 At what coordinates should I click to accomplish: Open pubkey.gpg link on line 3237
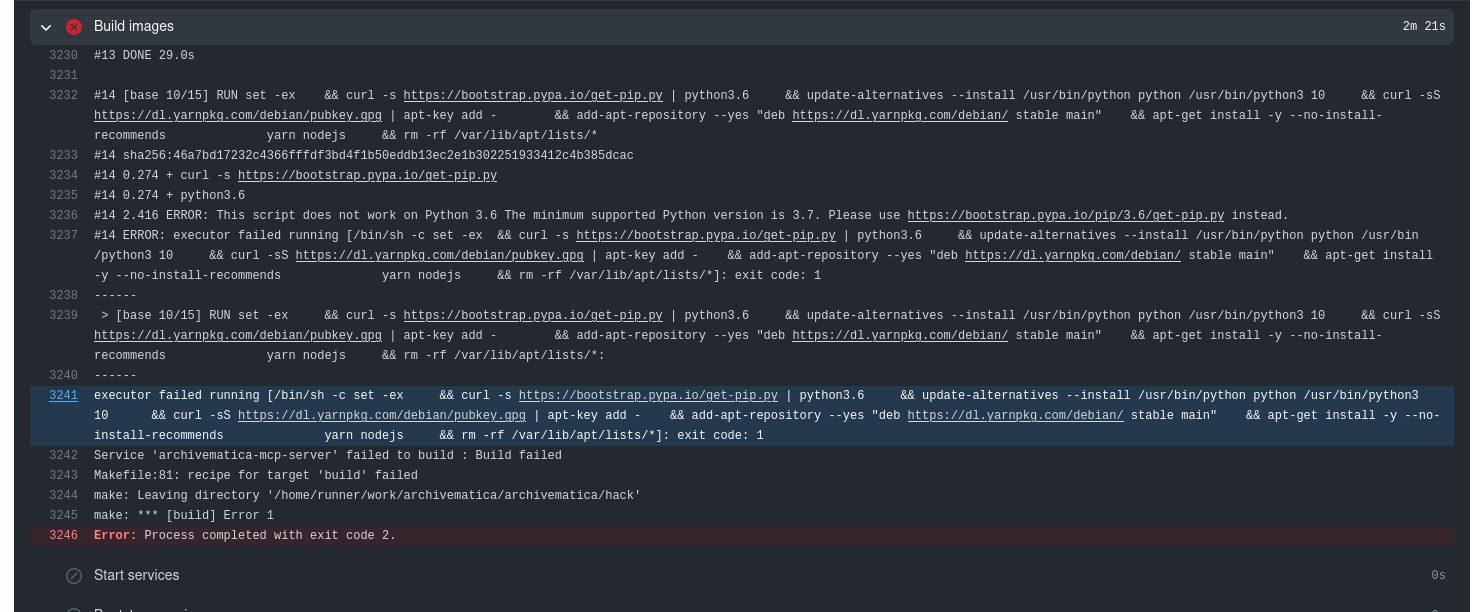[440, 256]
